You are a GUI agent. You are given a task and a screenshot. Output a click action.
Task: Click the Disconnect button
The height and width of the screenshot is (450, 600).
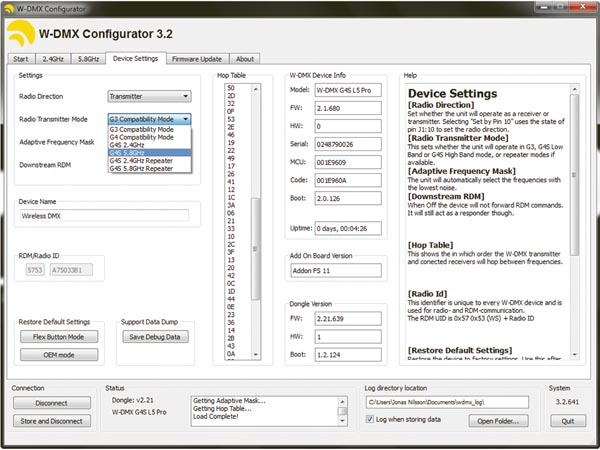52,403
